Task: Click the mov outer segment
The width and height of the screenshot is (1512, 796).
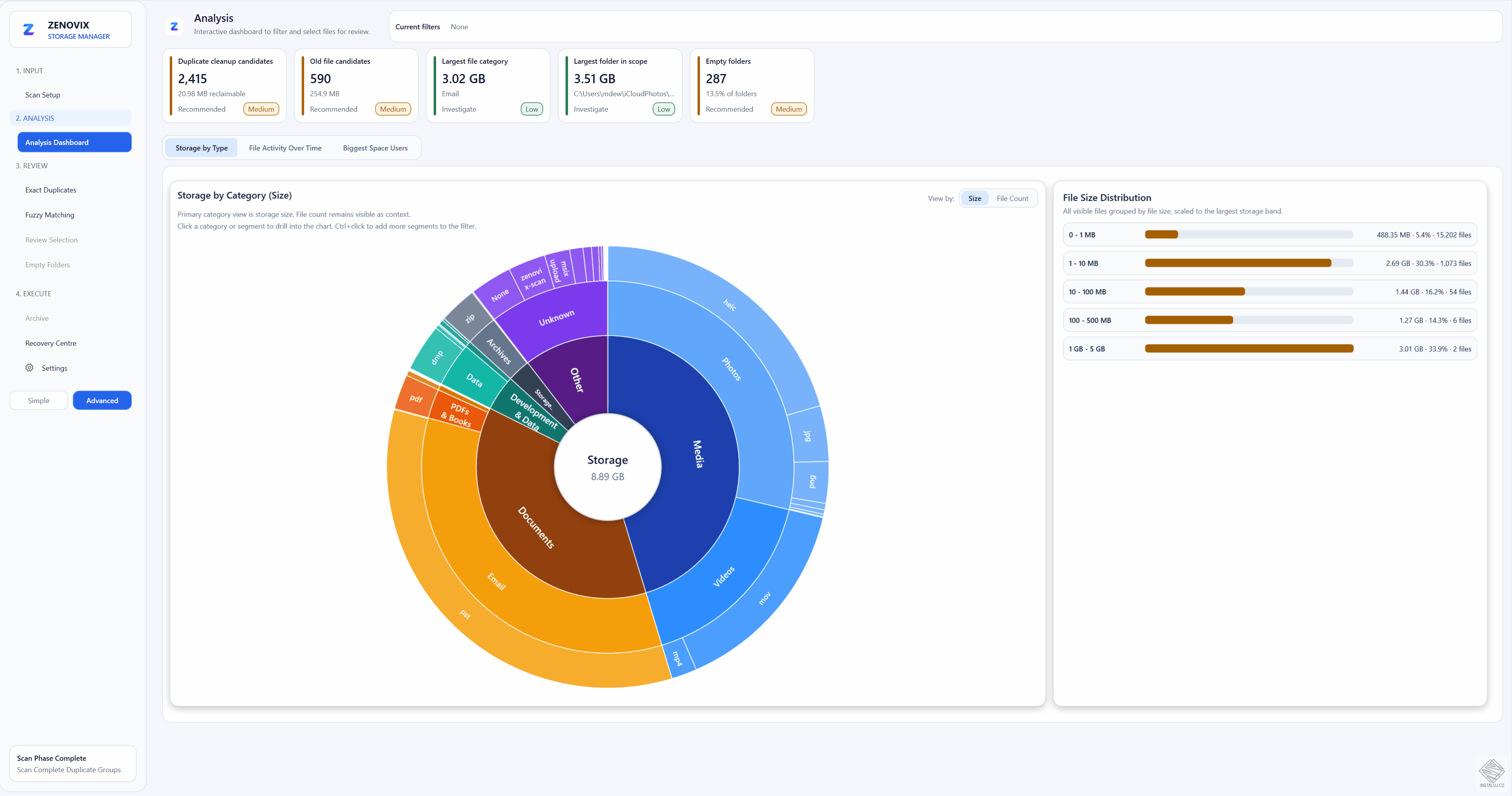Action: click(764, 598)
